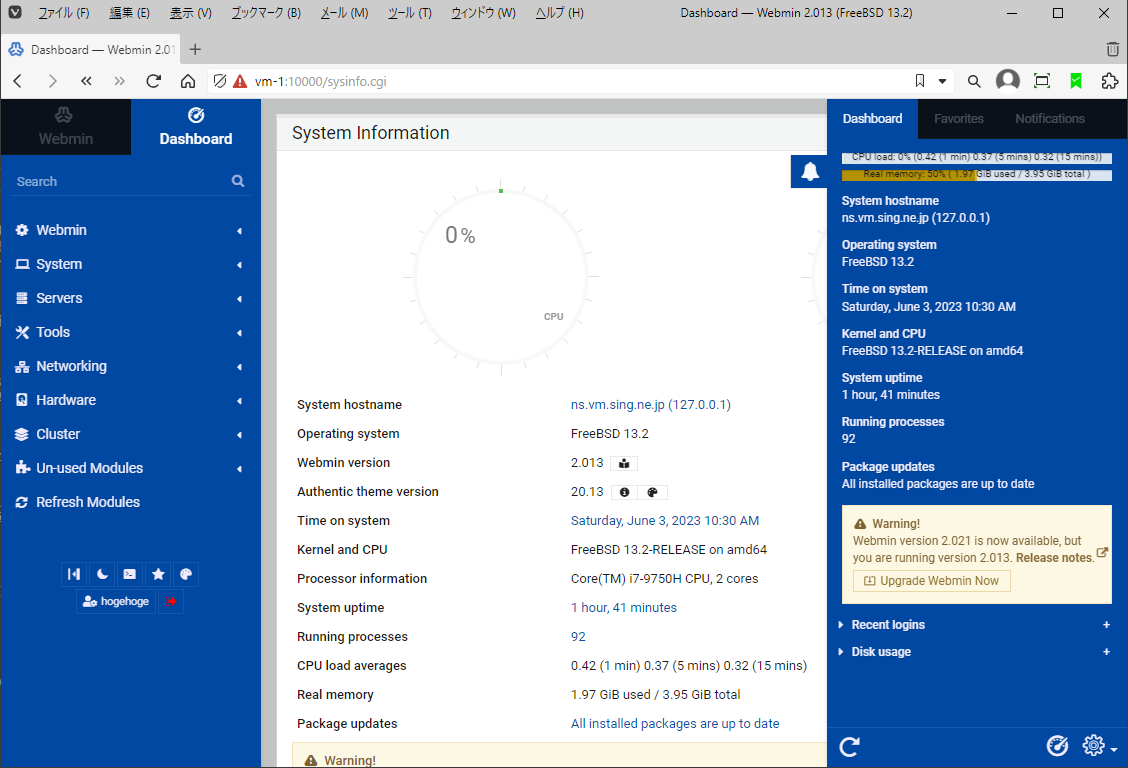Expand the Hardware category
Viewport: 1128px width, 768px height.
coord(130,400)
